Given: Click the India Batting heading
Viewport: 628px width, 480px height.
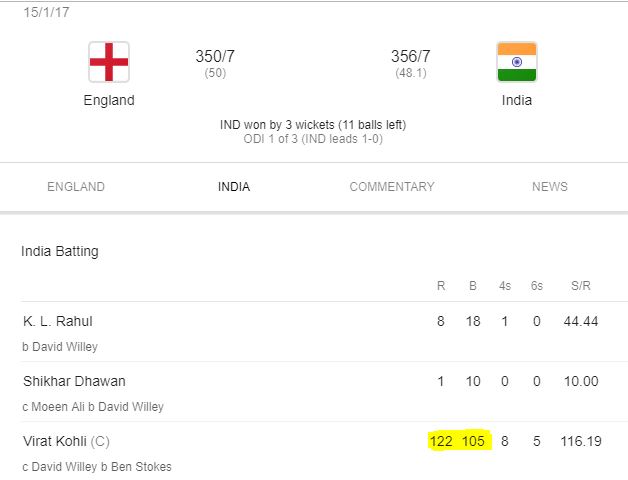Looking at the screenshot, I should click(x=60, y=252).
